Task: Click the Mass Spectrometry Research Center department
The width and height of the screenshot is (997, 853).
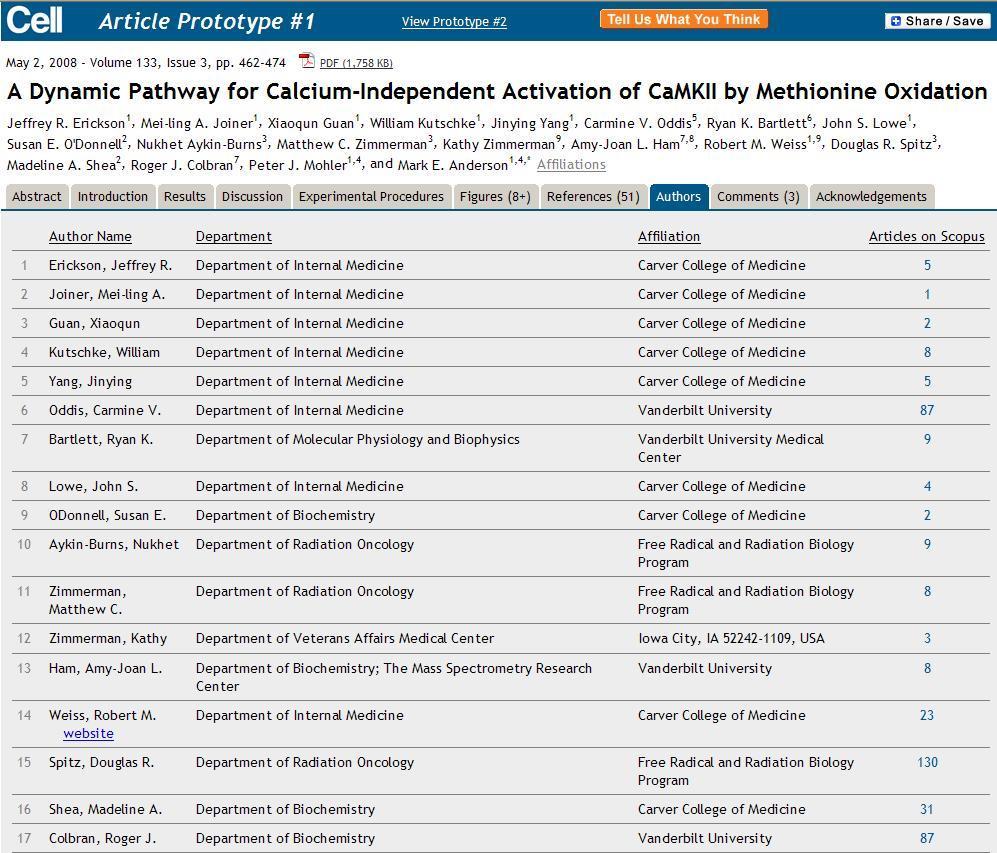Action: pyautogui.click(x=394, y=677)
